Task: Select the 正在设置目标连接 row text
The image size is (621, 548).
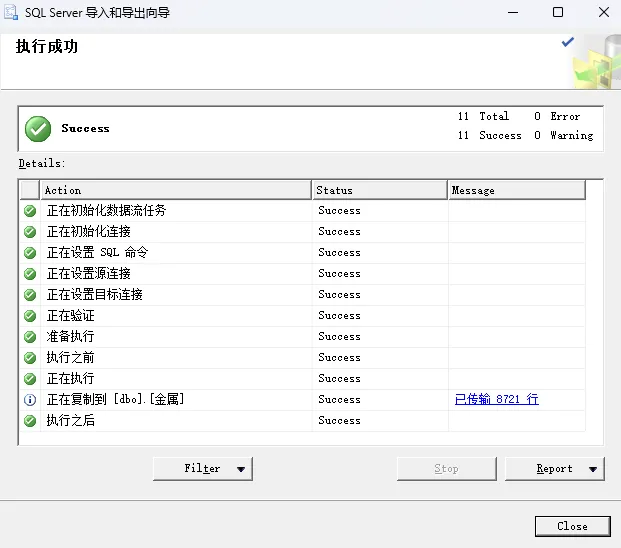Action: [95, 294]
